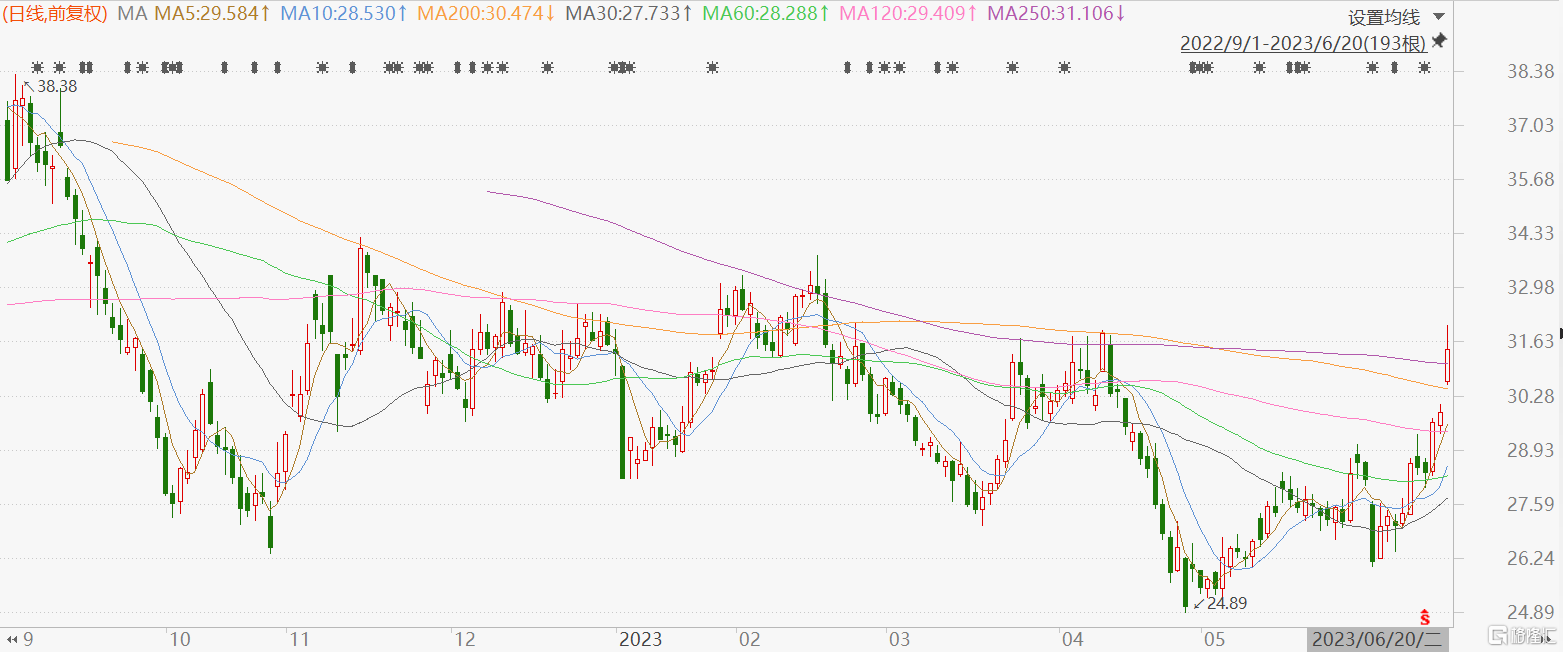Click the 03 month label on the time axis
Viewport: 1563px width, 652px height.
[899, 638]
